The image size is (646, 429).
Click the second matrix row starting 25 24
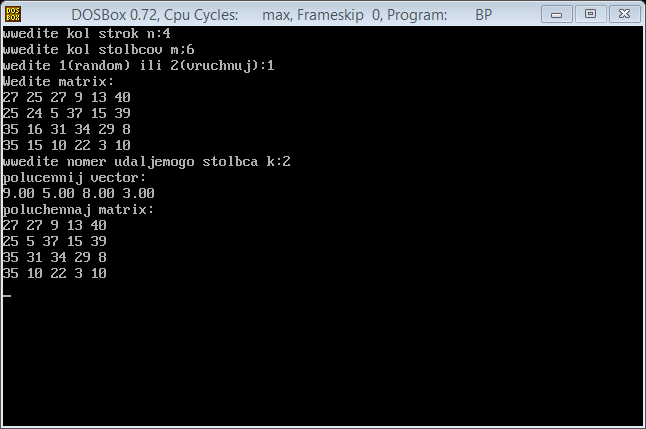pyautogui.click(x=66, y=113)
